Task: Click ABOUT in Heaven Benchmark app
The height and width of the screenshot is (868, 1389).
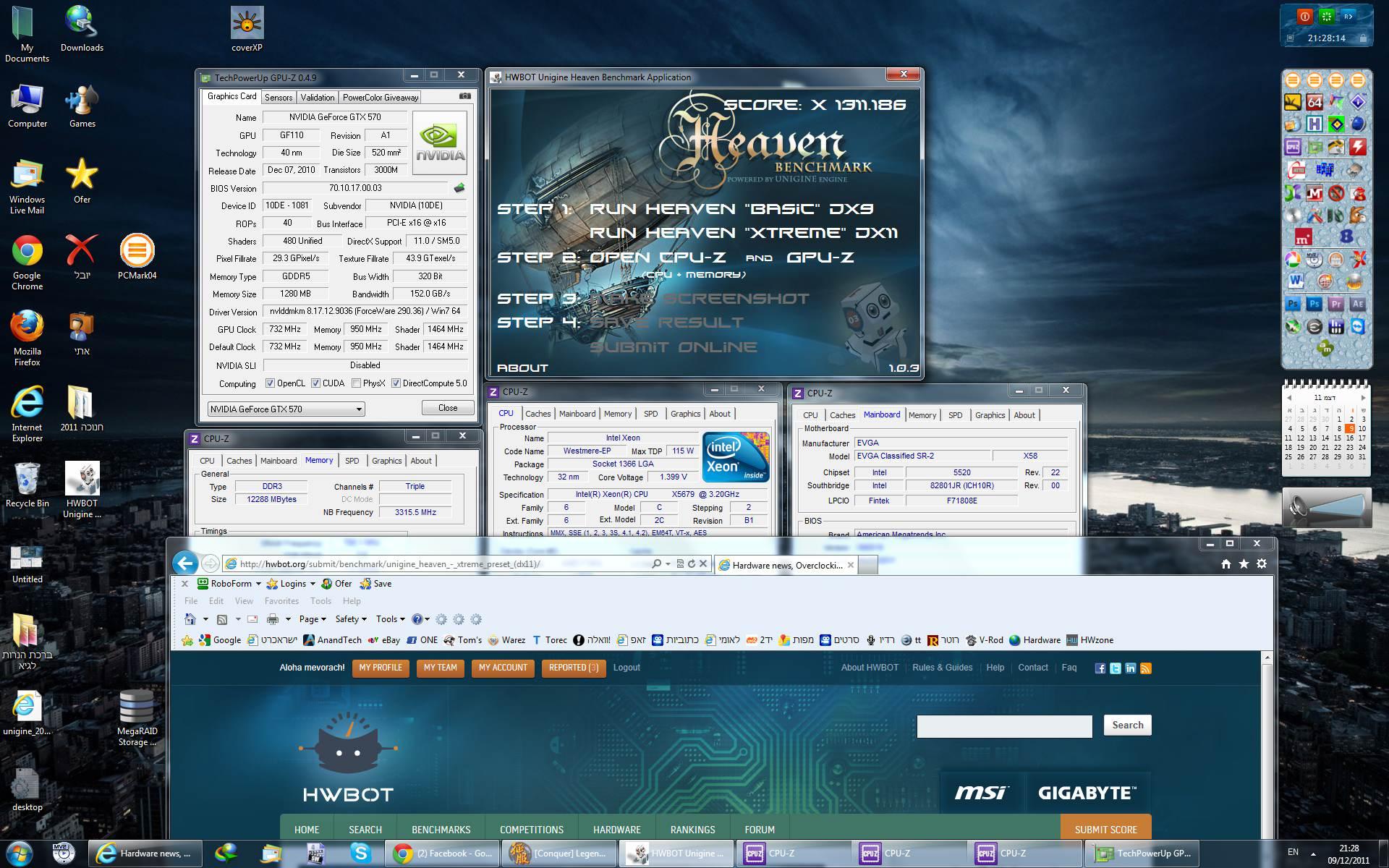Action: click(x=522, y=368)
